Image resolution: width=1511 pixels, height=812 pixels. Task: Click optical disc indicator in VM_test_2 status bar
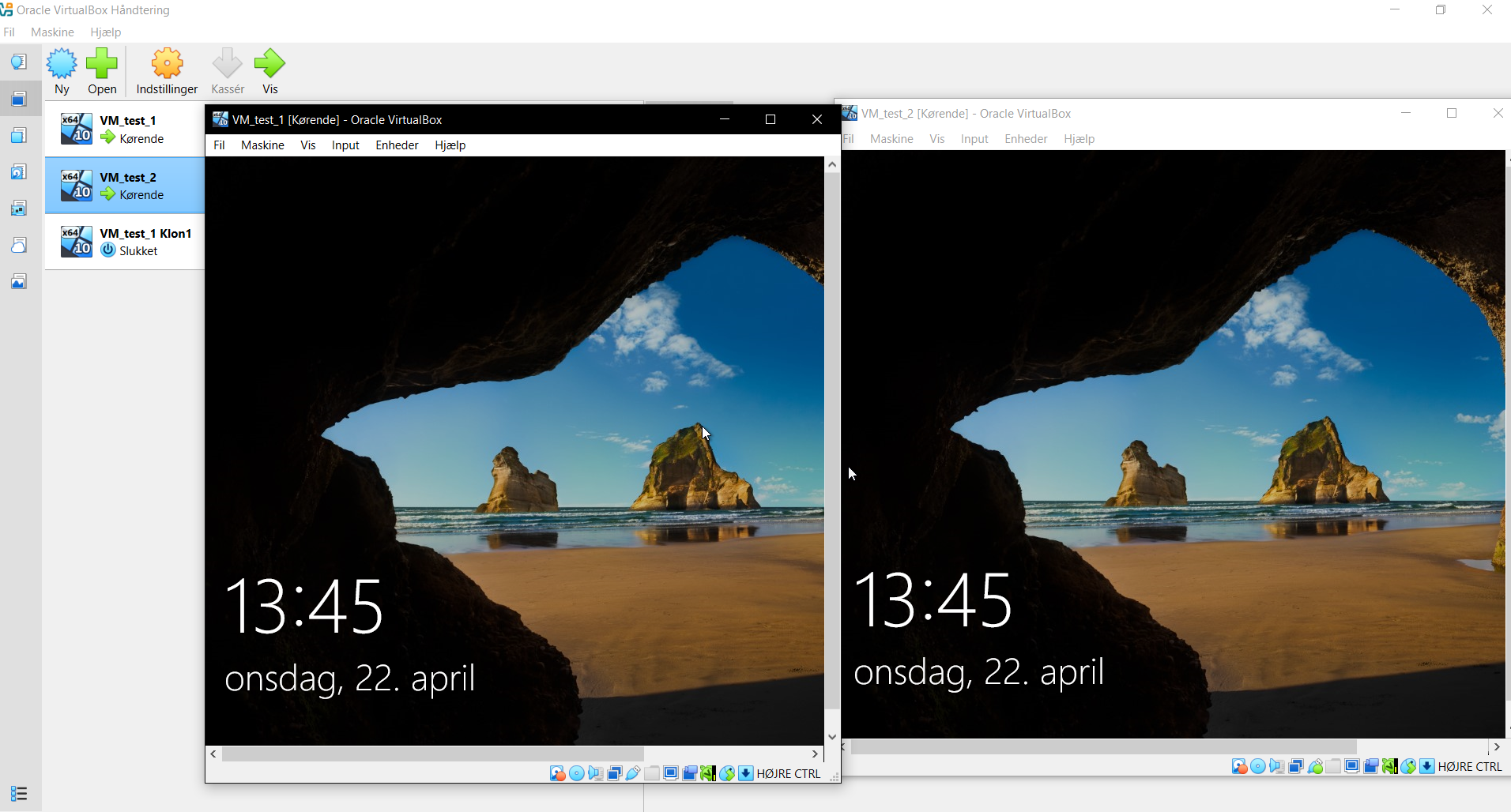[1258, 766]
